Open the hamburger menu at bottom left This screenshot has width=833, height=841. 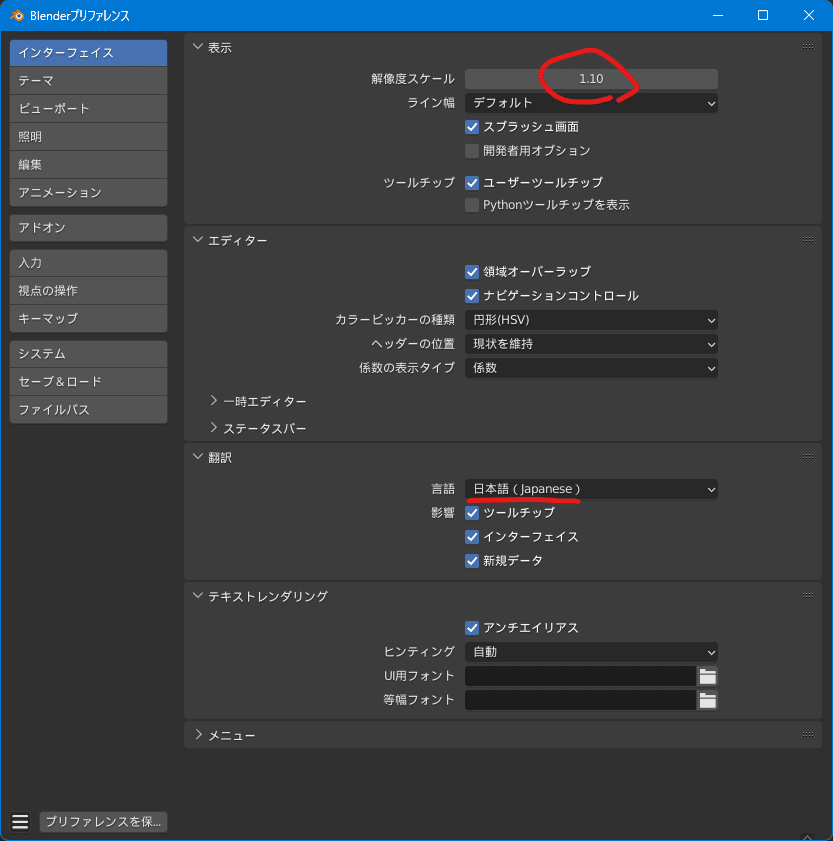[20, 821]
